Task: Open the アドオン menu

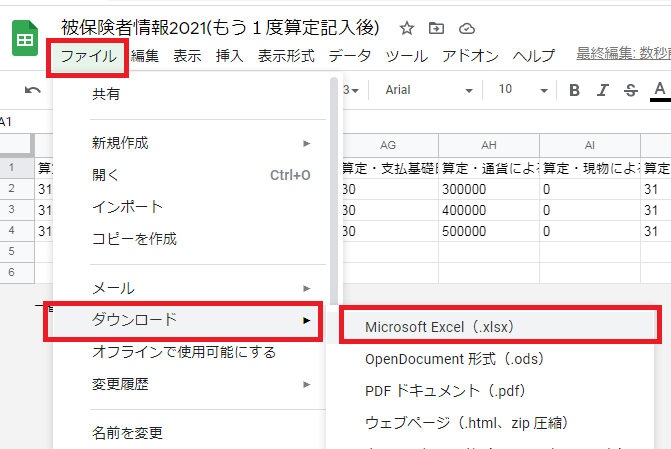Action: pos(470,56)
